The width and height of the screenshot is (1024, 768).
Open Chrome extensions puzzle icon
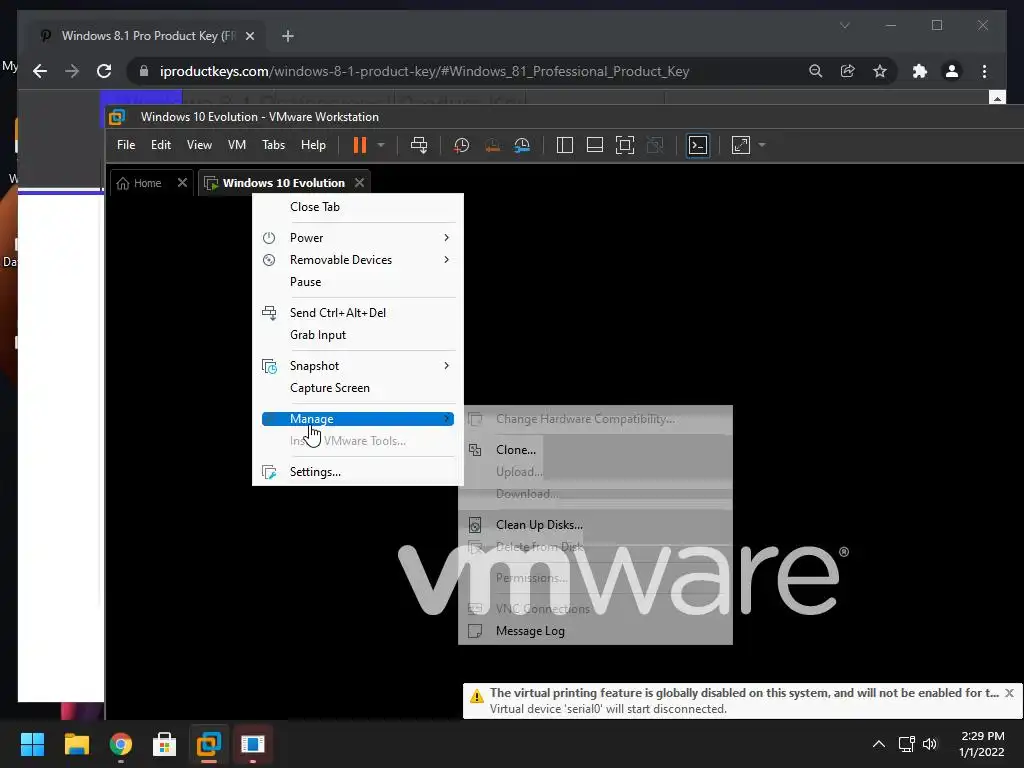(x=920, y=71)
